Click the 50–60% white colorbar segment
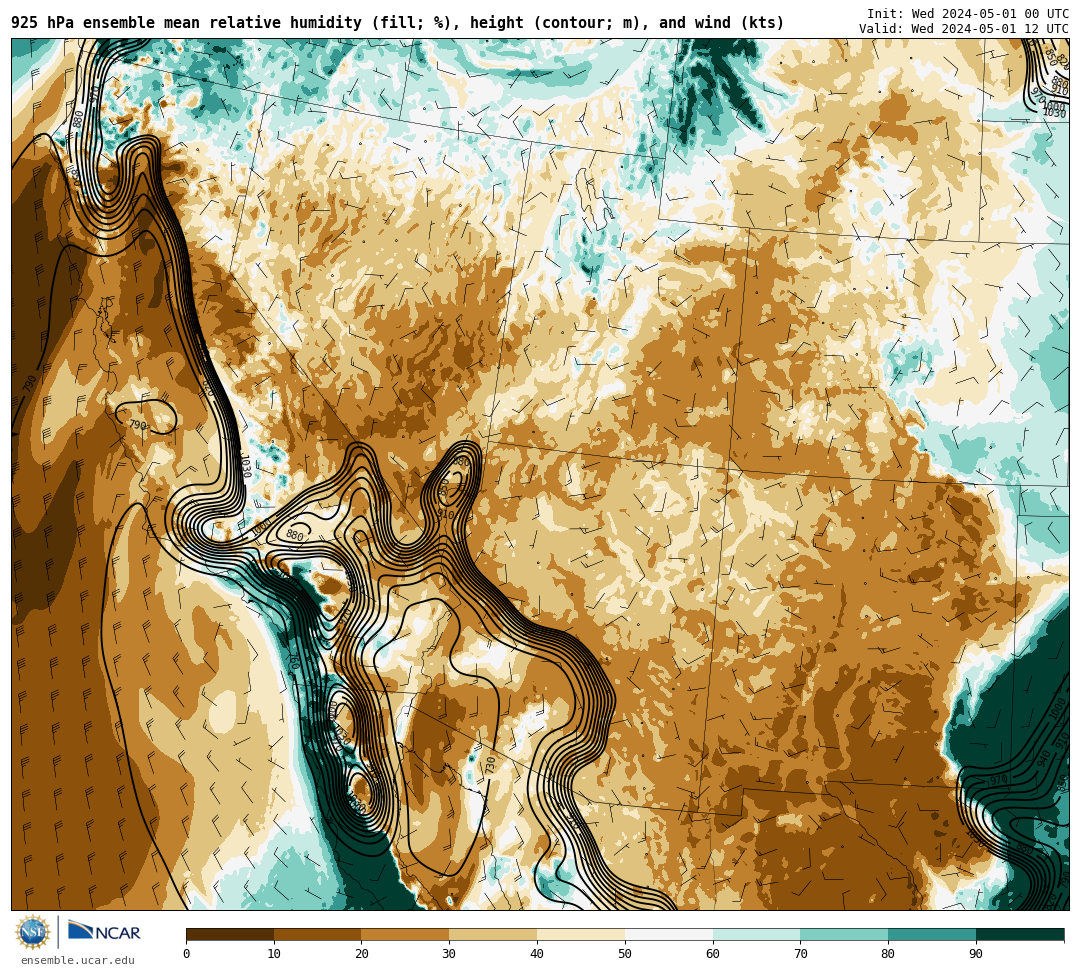Image resolution: width=1080 pixels, height=973 pixels. [669, 934]
